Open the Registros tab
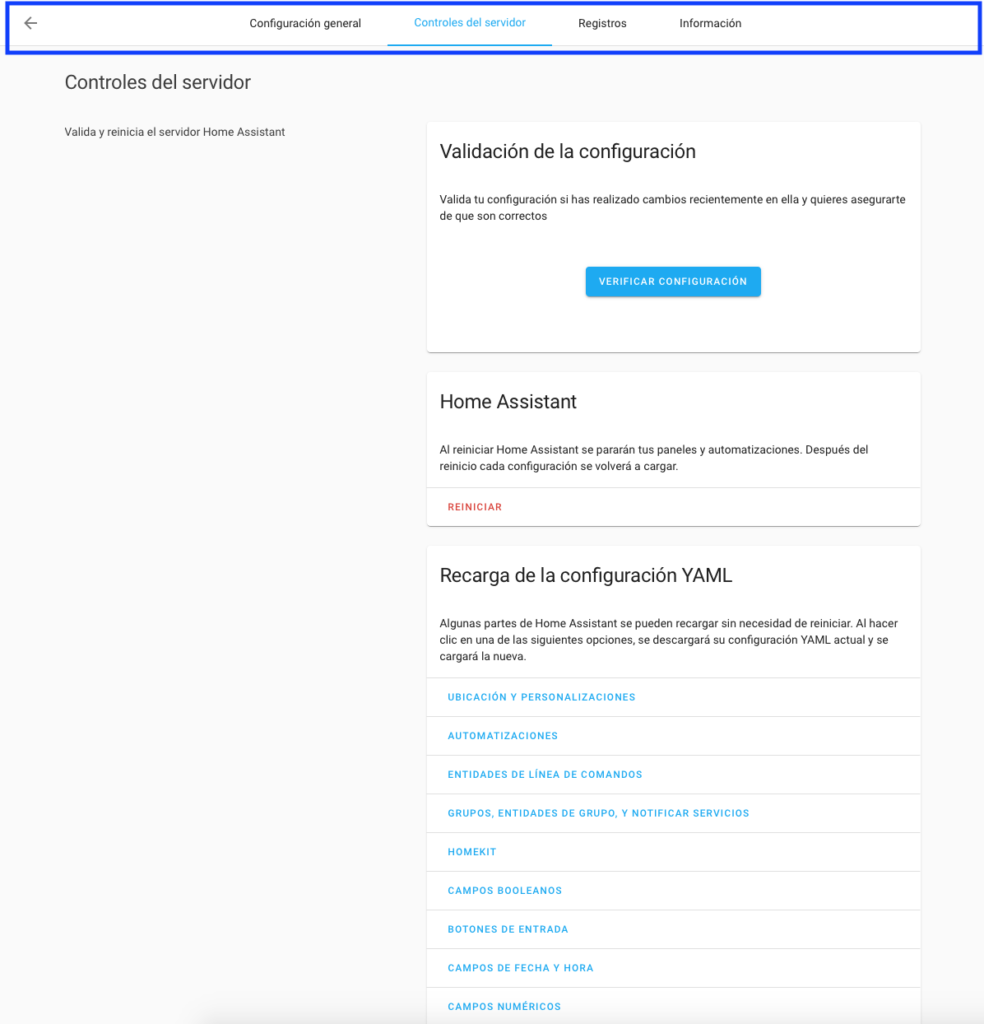The height and width of the screenshot is (1024, 984). 602,23
